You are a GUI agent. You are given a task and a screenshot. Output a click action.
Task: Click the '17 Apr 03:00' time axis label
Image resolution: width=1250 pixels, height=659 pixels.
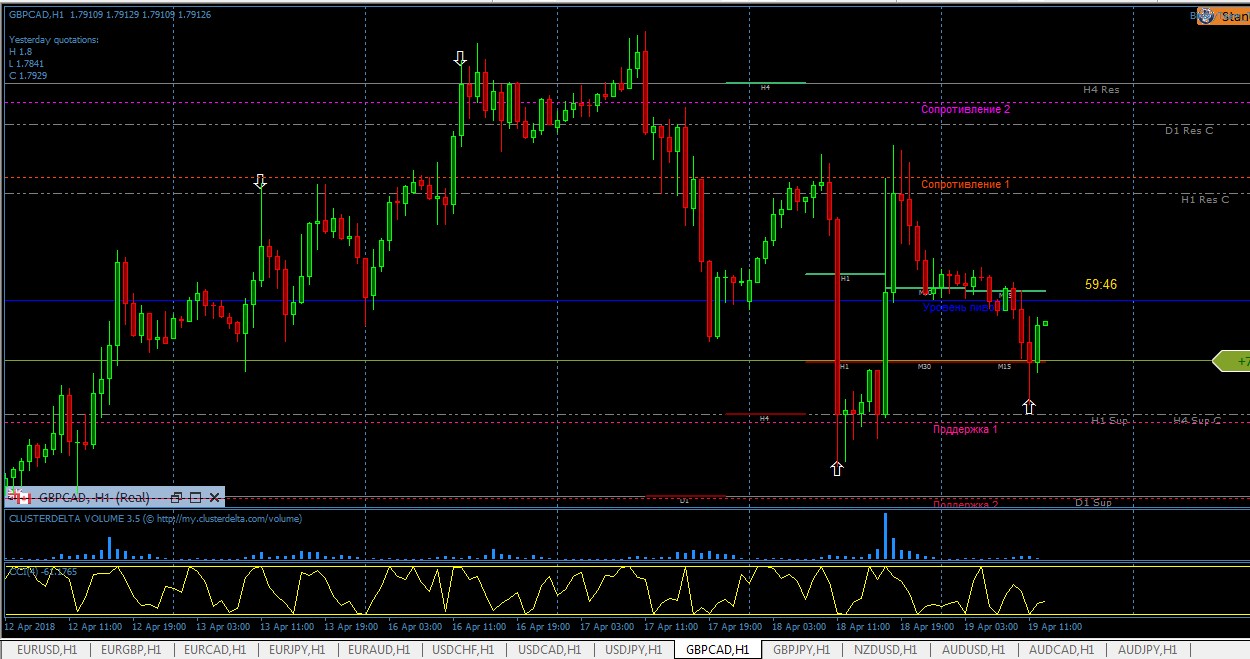607,627
